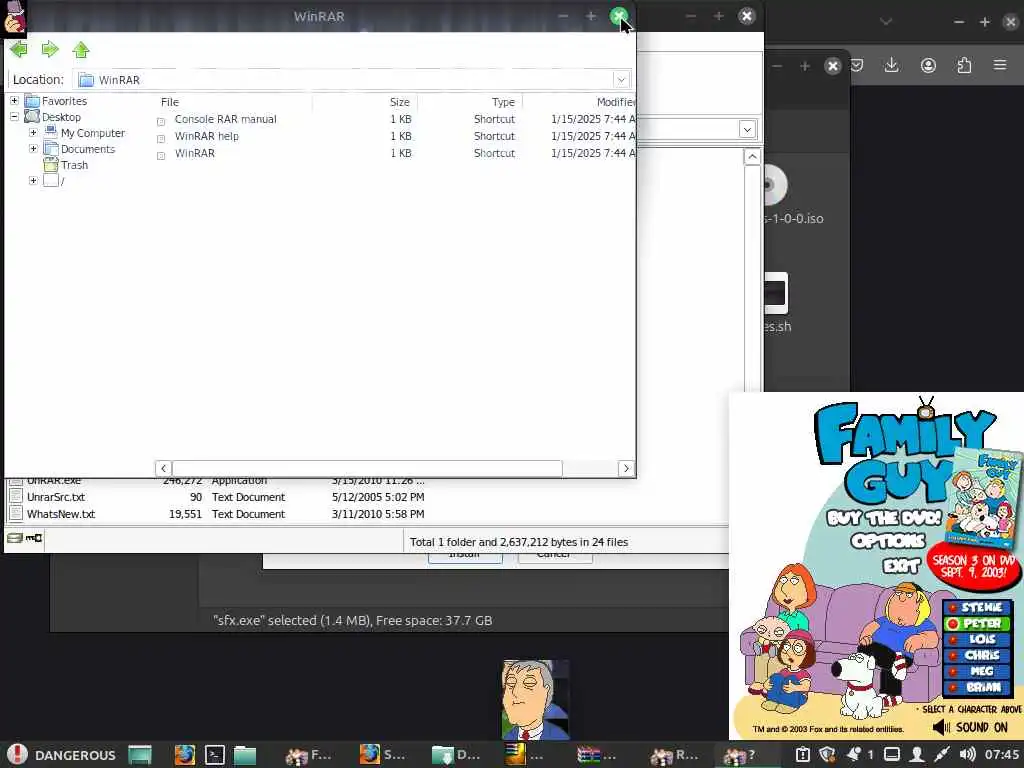Click the browser Pocket shield icon
The height and width of the screenshot is (768, 1024).
point(857,65)
